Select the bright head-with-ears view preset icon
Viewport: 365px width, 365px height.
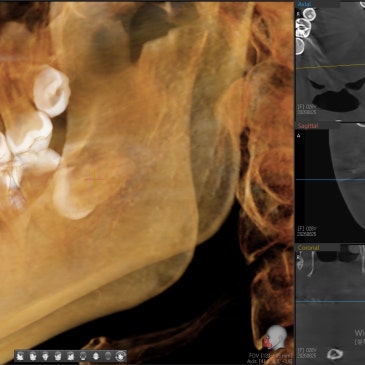pos(96,356)
